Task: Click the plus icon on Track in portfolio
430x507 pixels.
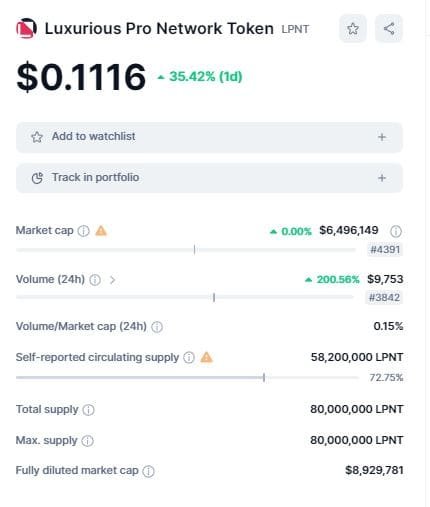Action: (382, 178)
